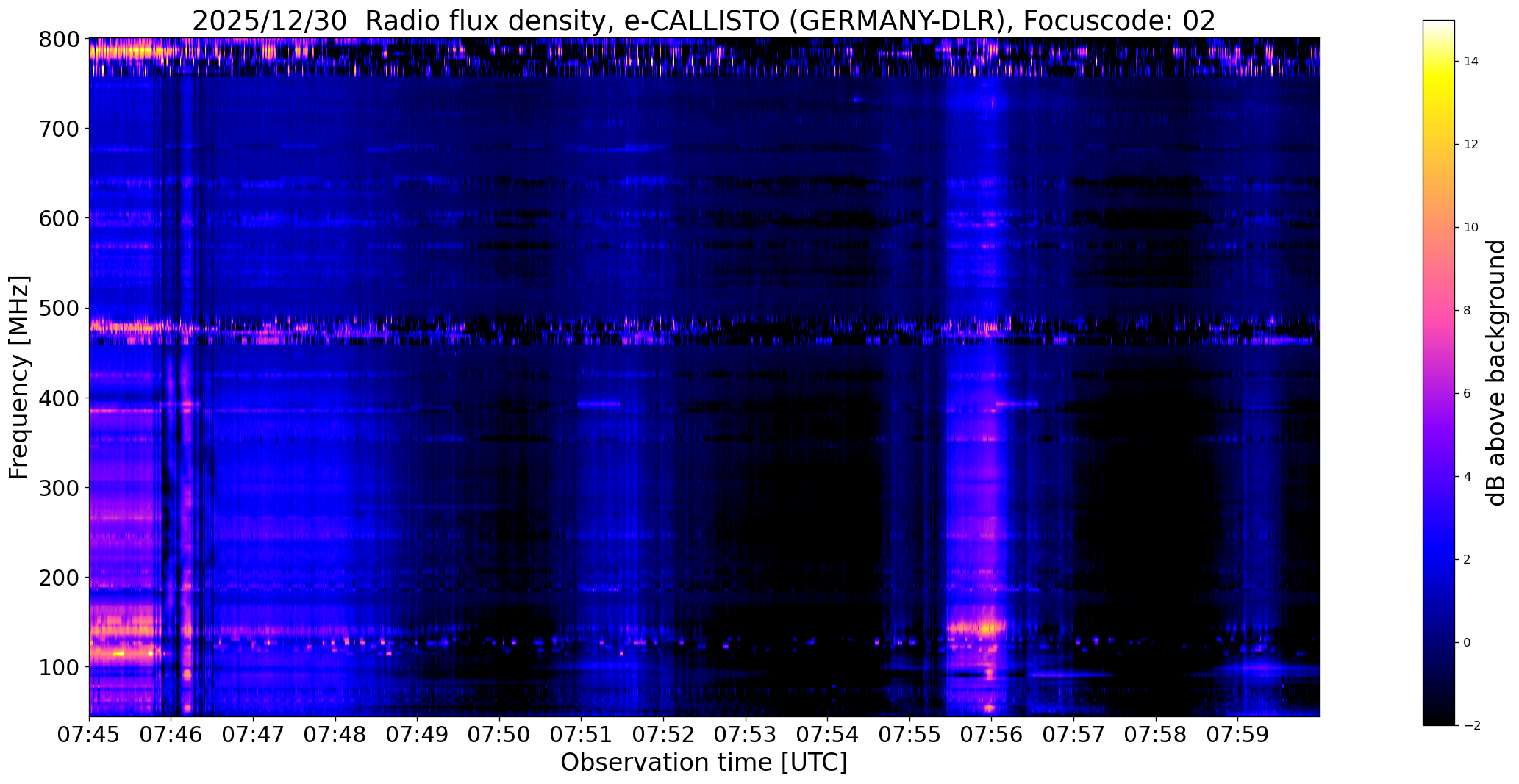This screenshot has width=1519, height=784.
Task: Click the colorbar tick label 12
Action: coord(1471,145)
